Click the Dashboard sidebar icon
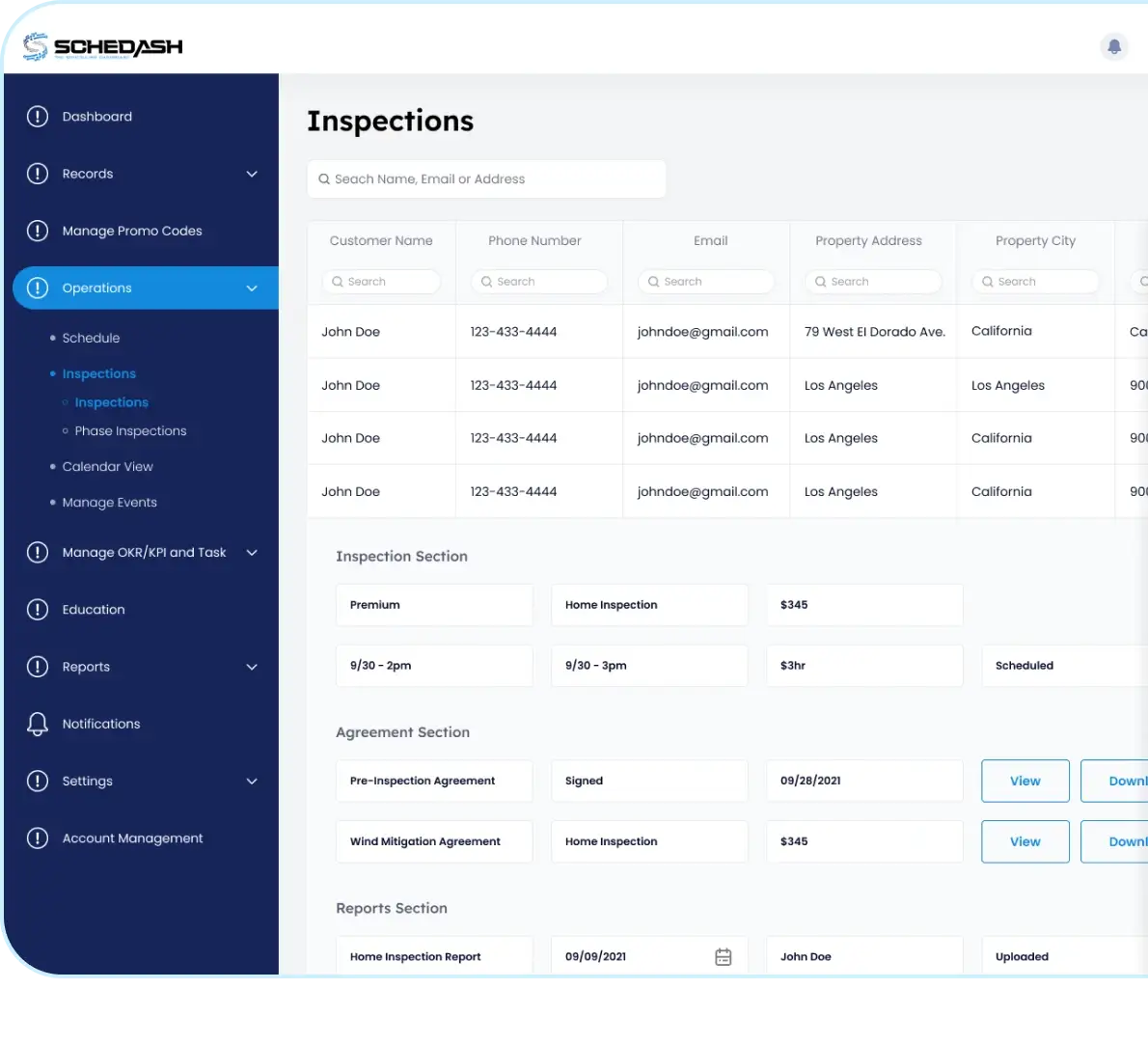 (x=38, y=117)
